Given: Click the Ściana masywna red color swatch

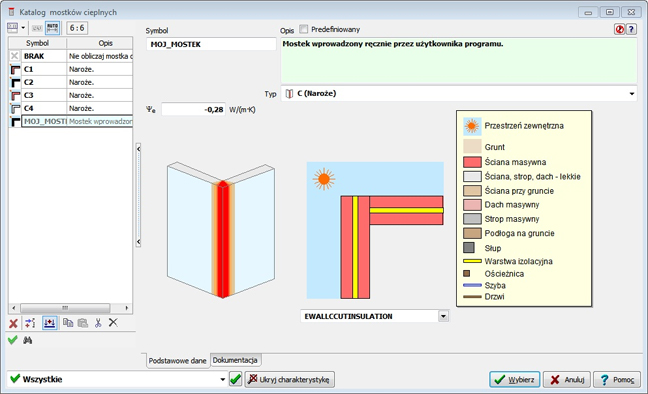Looking at the screenshot, I should coord(472,162).
